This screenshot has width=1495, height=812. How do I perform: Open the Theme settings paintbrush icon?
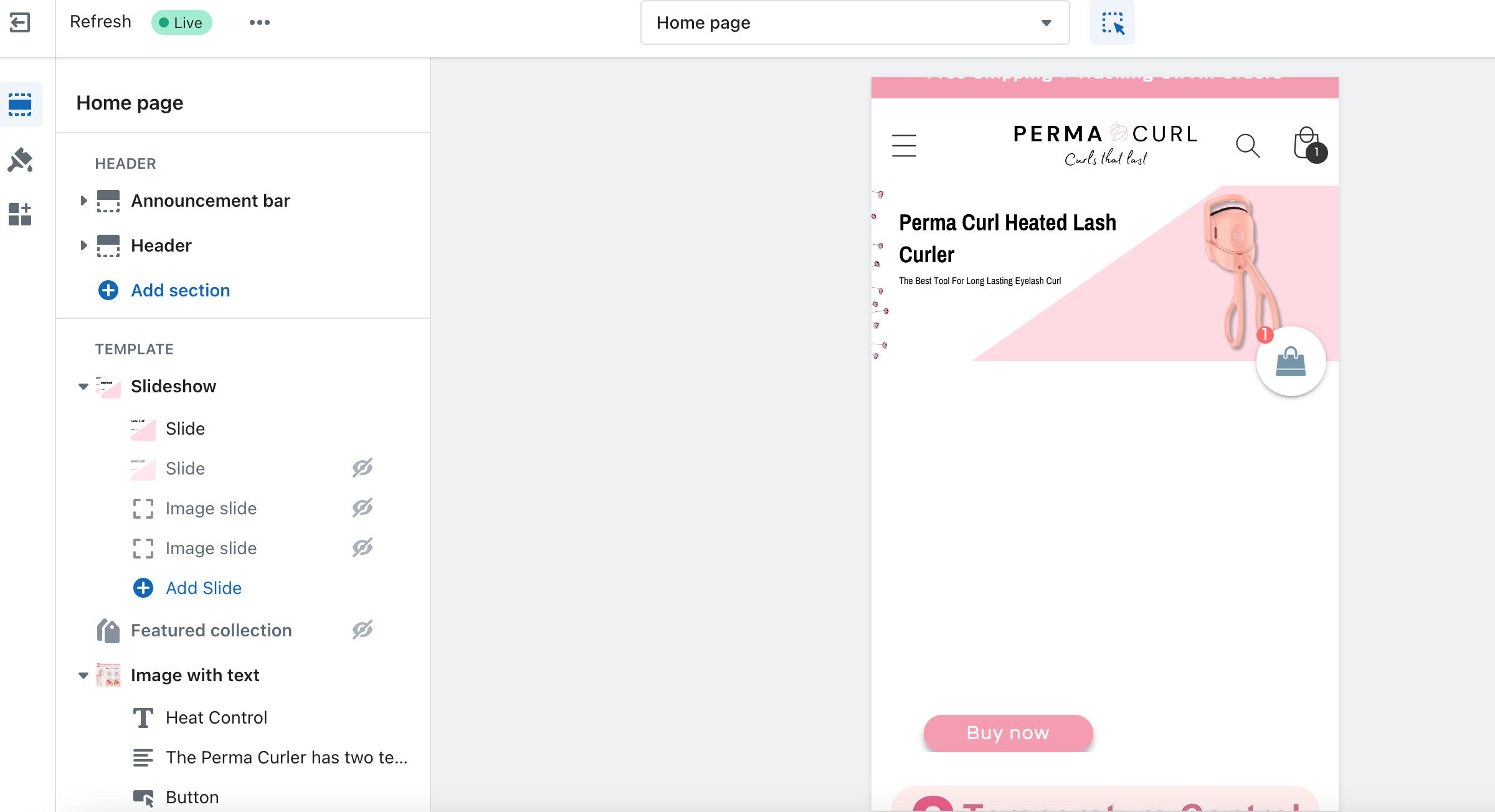point(20,160)
